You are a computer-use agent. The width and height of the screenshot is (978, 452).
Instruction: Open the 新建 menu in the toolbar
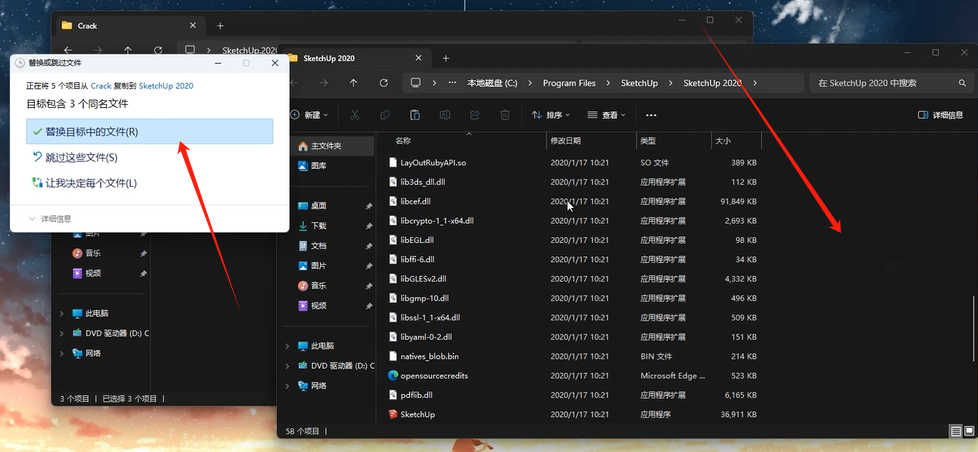coord(309,115)
